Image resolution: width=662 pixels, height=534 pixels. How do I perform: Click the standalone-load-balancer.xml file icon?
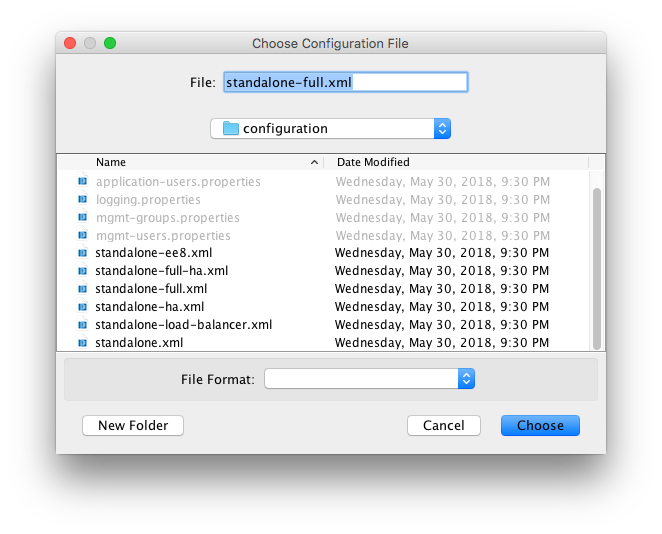click(x=82, y=325)
